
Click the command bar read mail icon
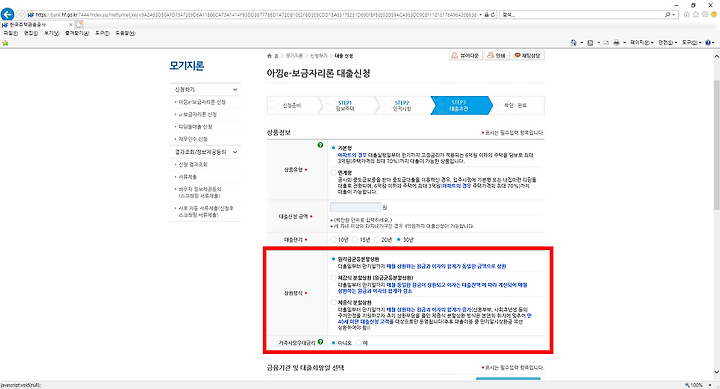606,42
